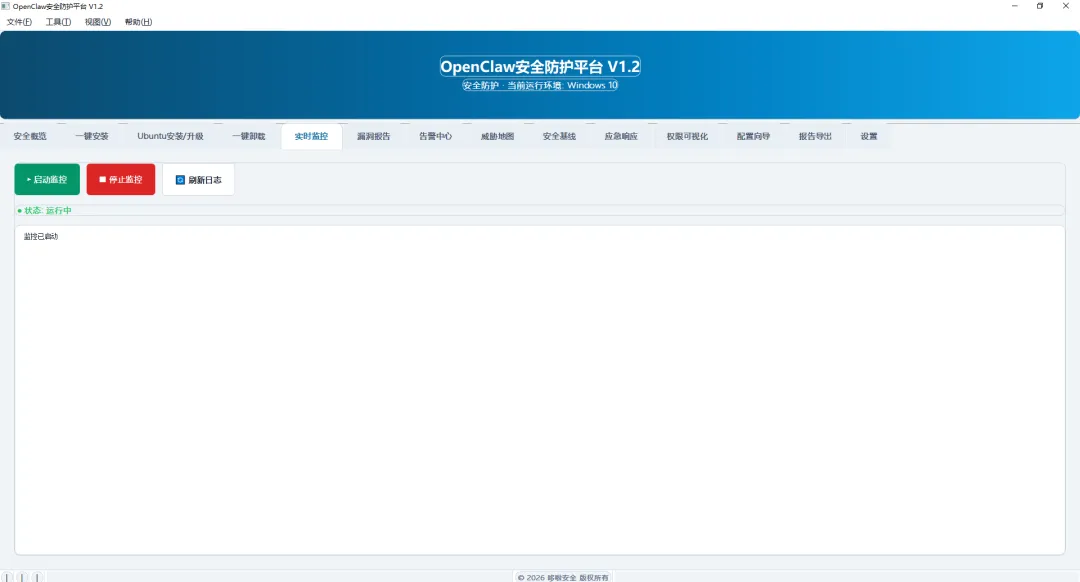Open the 设置 tab
This screenshot has width=1080, height=582.
click(x=869, y=136)
